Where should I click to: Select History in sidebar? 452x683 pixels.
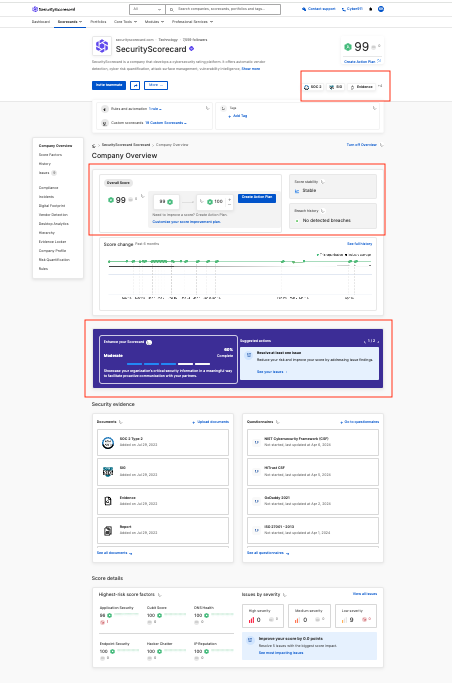tap(45, 164)
